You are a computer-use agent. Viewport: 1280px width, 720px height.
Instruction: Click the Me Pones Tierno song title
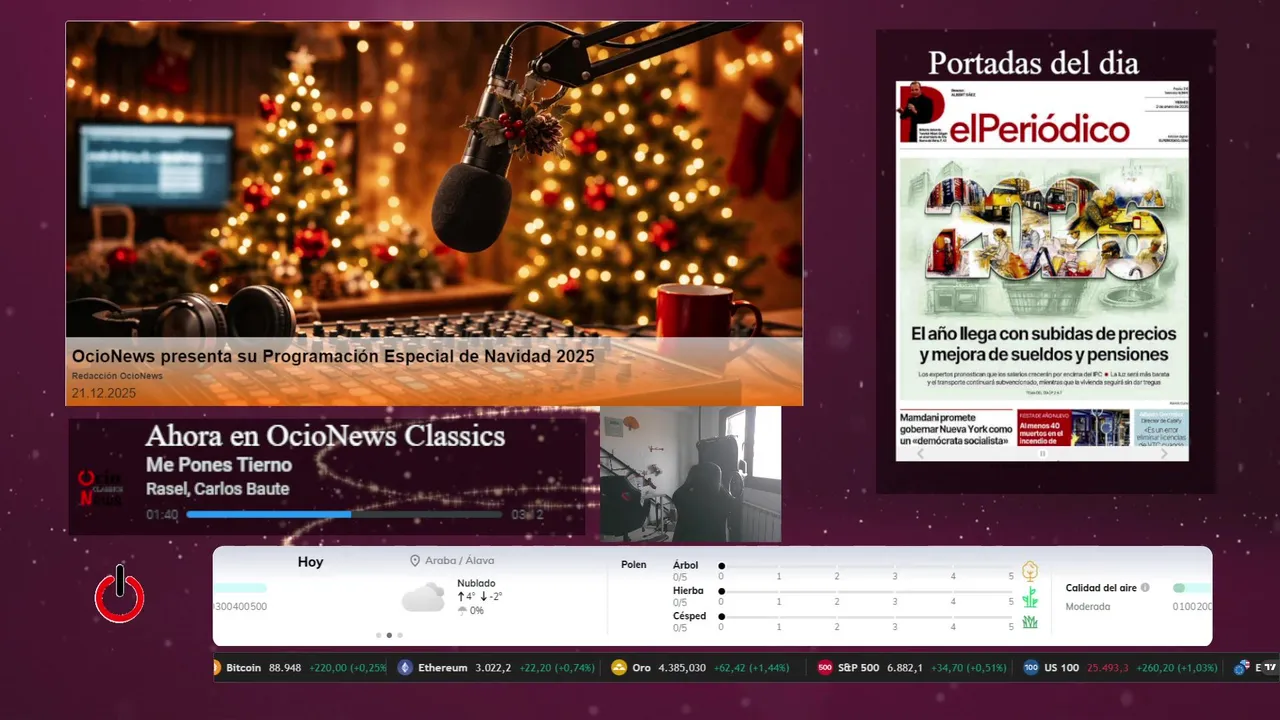pos(219,465)
